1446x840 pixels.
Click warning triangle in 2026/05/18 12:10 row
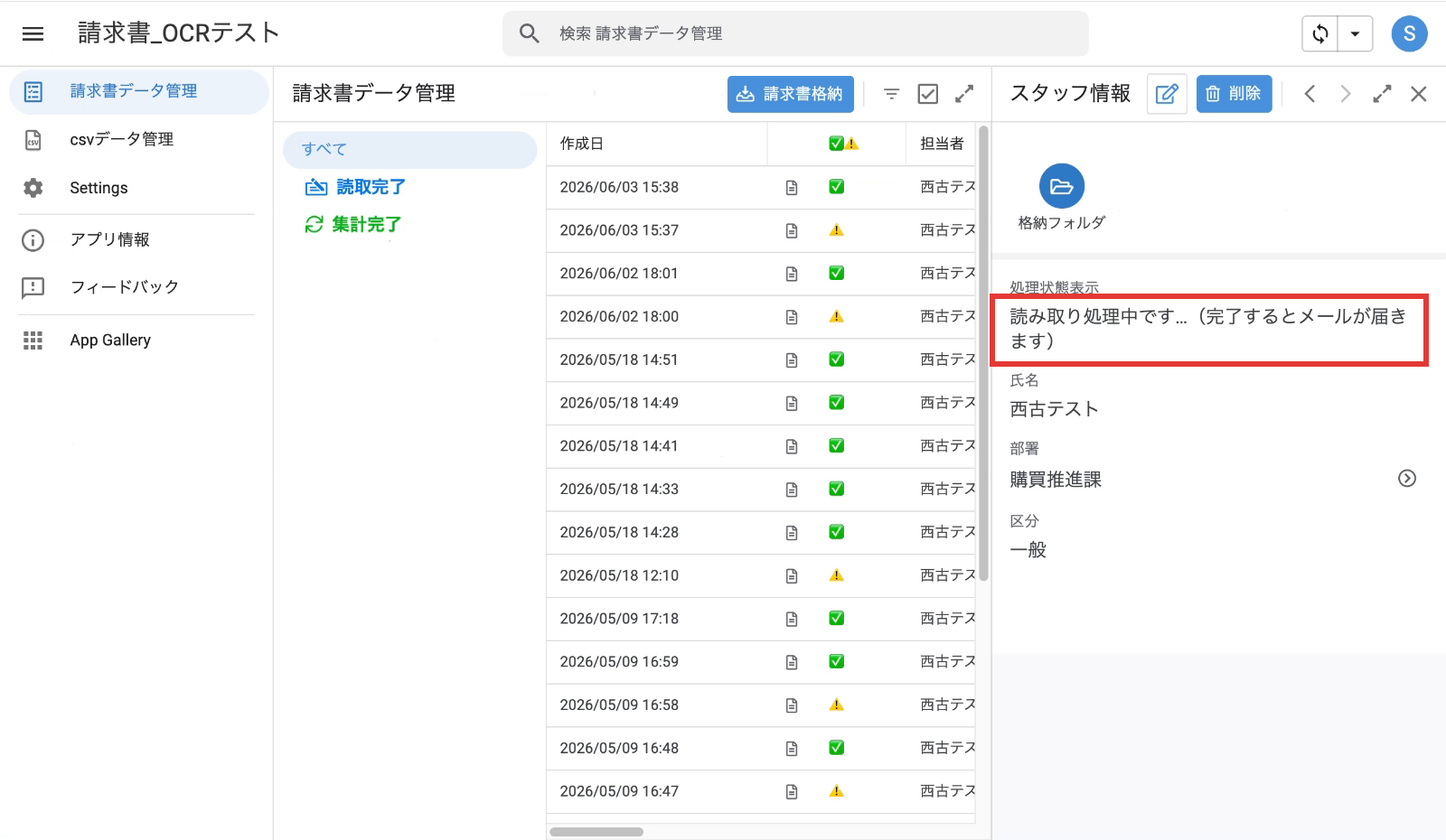click(837, 575)
